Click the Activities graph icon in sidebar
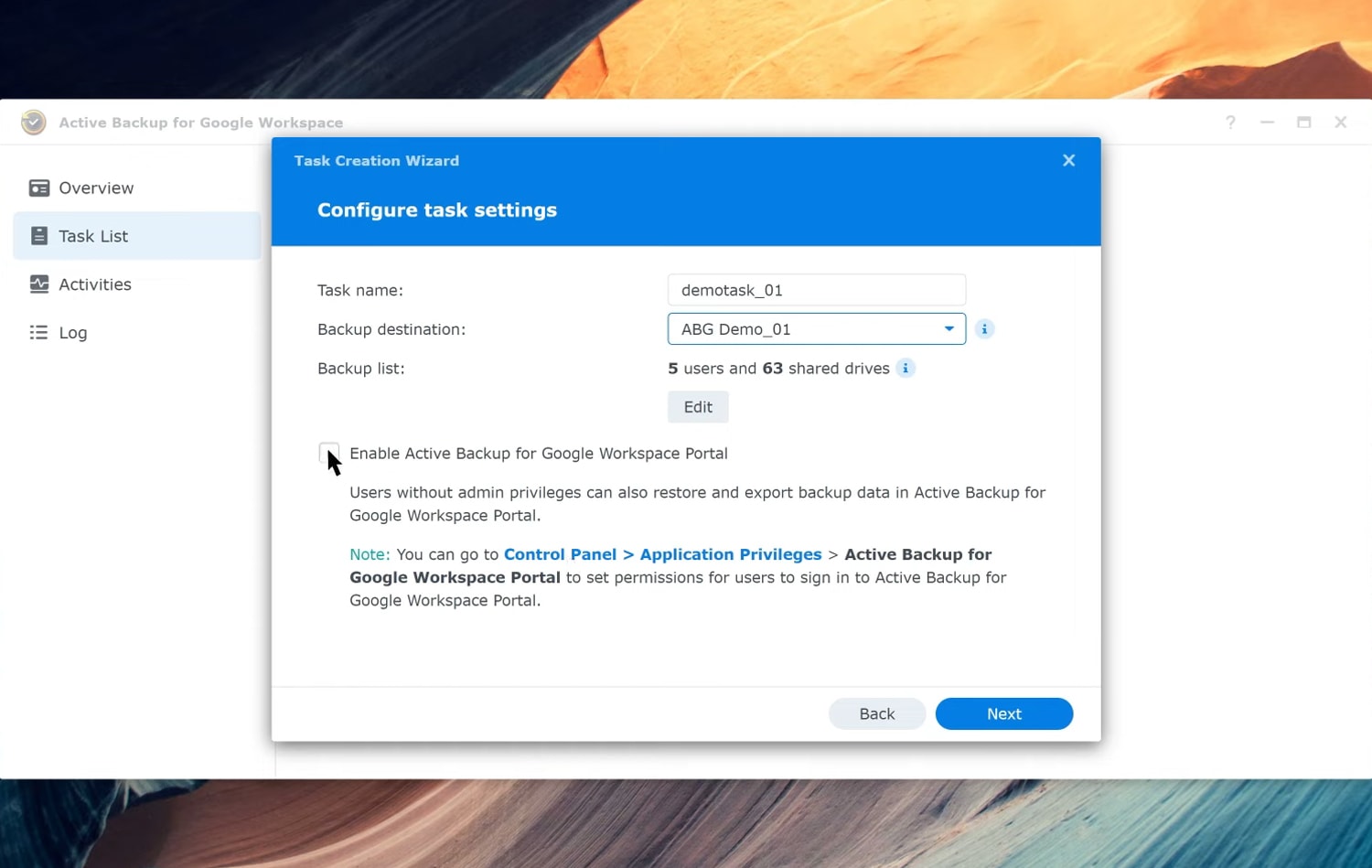This screenshot has height=868, width=1372. coord(38,284)
